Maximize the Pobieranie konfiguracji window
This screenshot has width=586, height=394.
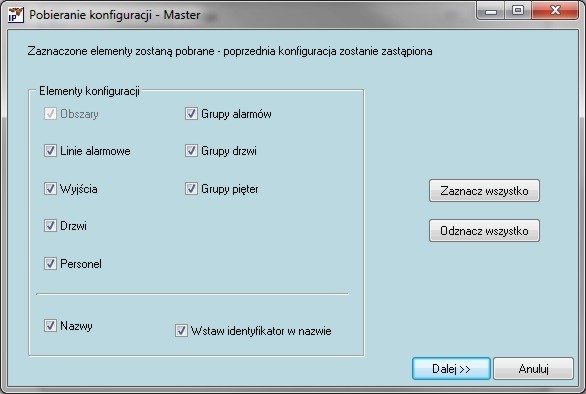(x=518, y=10)
